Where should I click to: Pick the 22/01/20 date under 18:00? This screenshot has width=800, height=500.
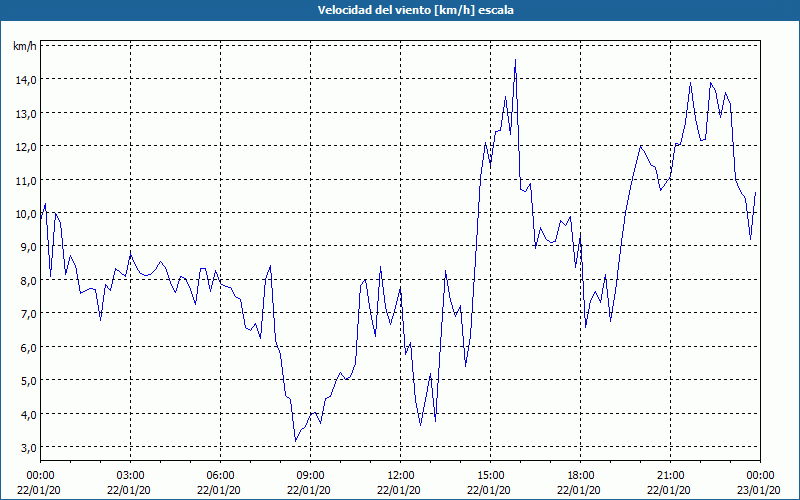click(x=579, y=490)
